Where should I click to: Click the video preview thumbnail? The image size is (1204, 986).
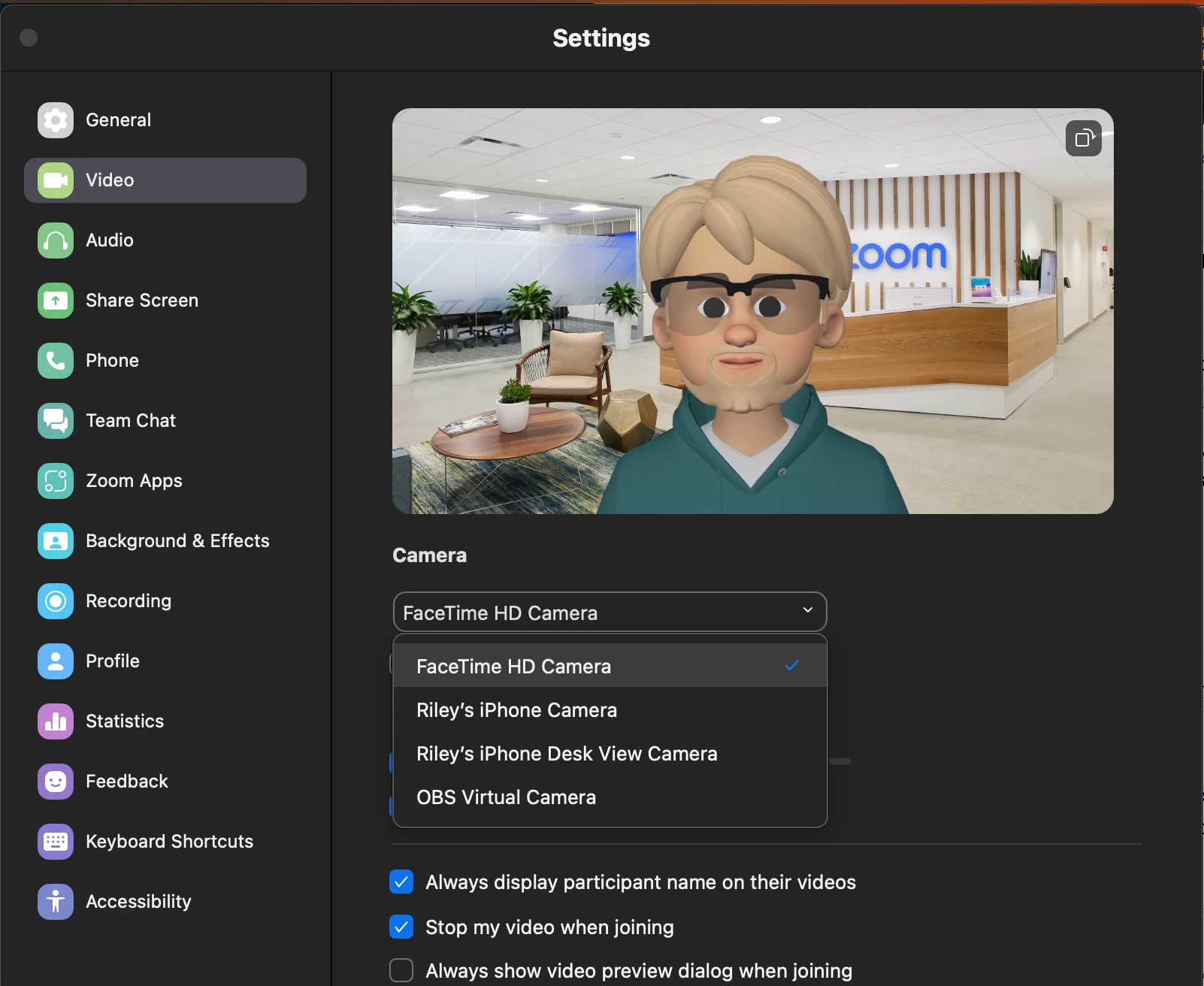tap(753, 311)
